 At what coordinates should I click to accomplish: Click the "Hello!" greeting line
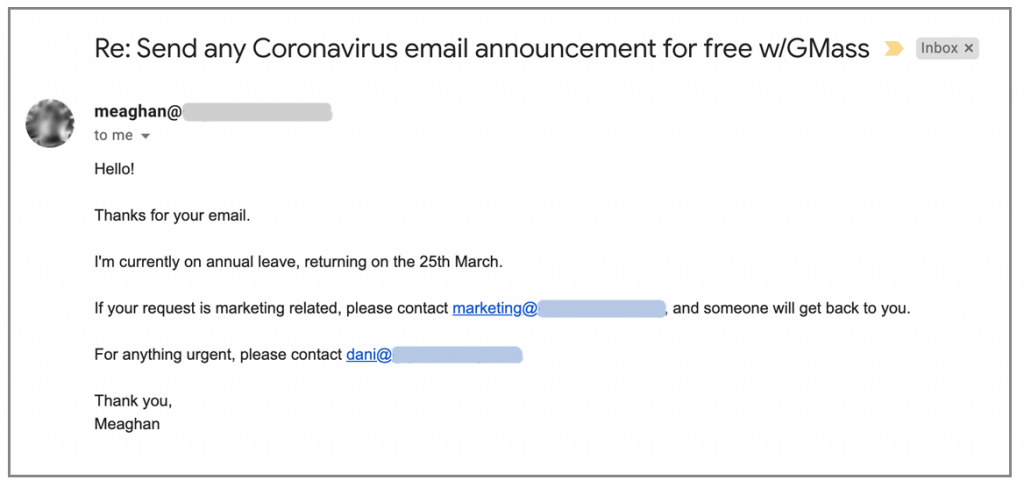click(114, 169)
